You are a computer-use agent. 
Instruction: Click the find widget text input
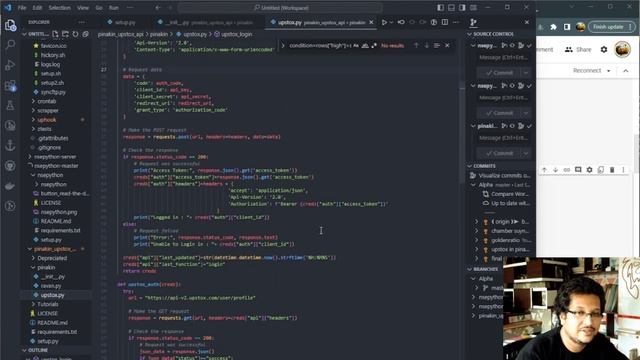tap(319, 46)
